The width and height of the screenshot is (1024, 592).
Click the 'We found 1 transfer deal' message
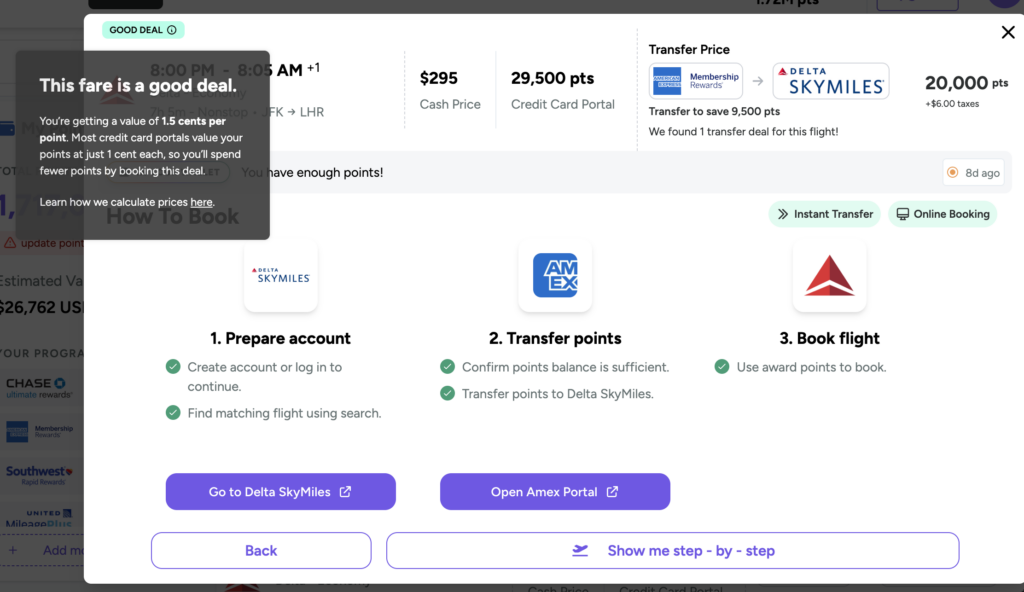pyautogui.click(x=743, y=131)
